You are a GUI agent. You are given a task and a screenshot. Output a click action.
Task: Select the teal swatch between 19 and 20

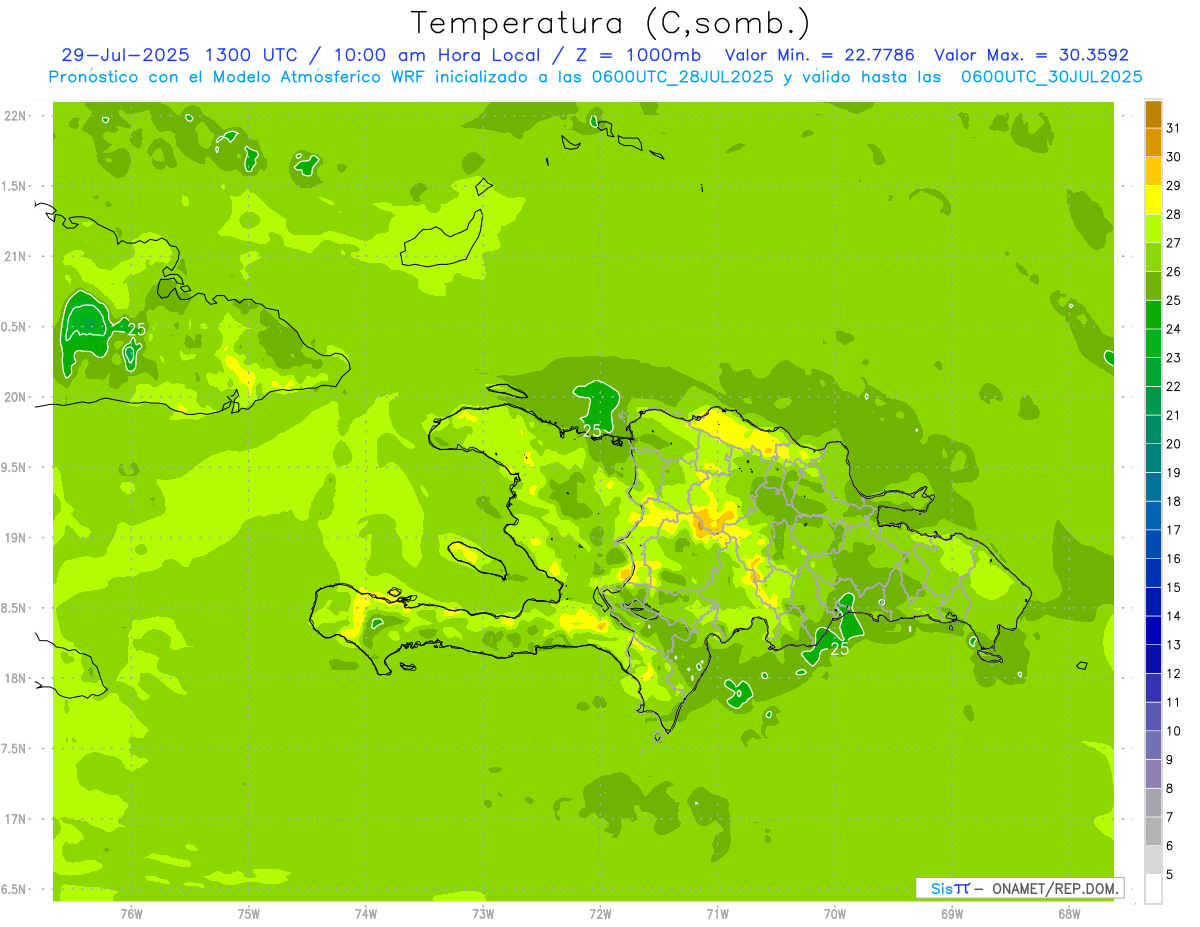[1153, 458]
